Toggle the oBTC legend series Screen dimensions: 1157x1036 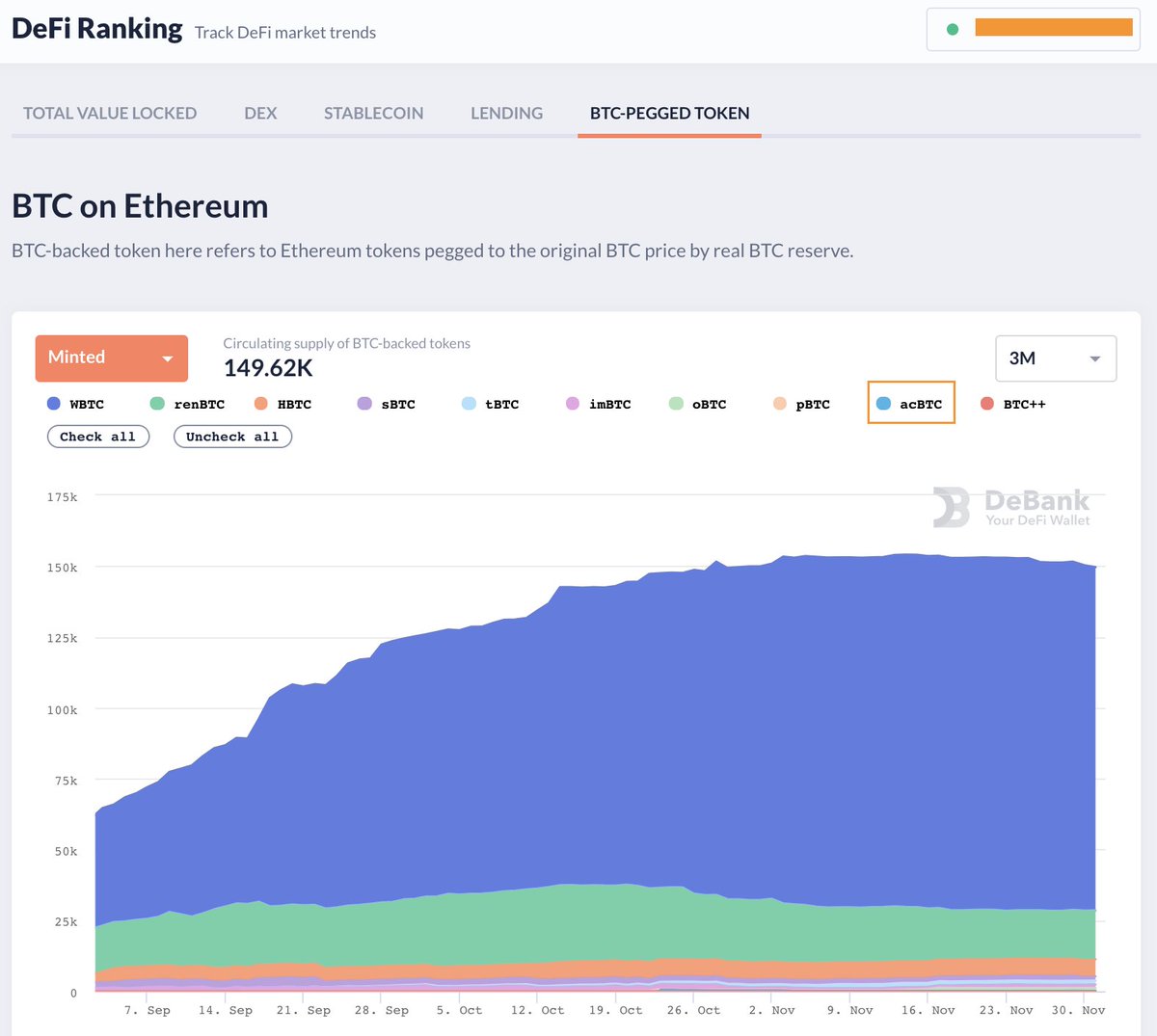(698, 404)
